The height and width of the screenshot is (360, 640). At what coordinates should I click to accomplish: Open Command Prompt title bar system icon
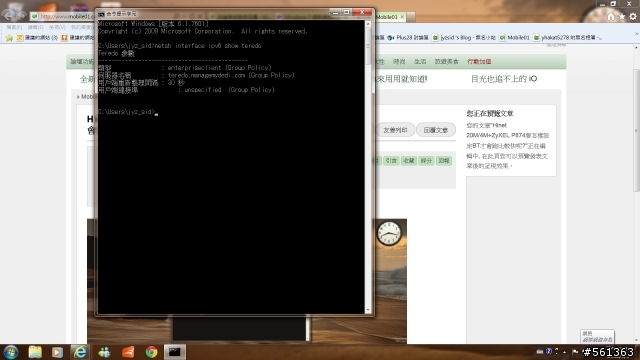(x=101, y=14)
